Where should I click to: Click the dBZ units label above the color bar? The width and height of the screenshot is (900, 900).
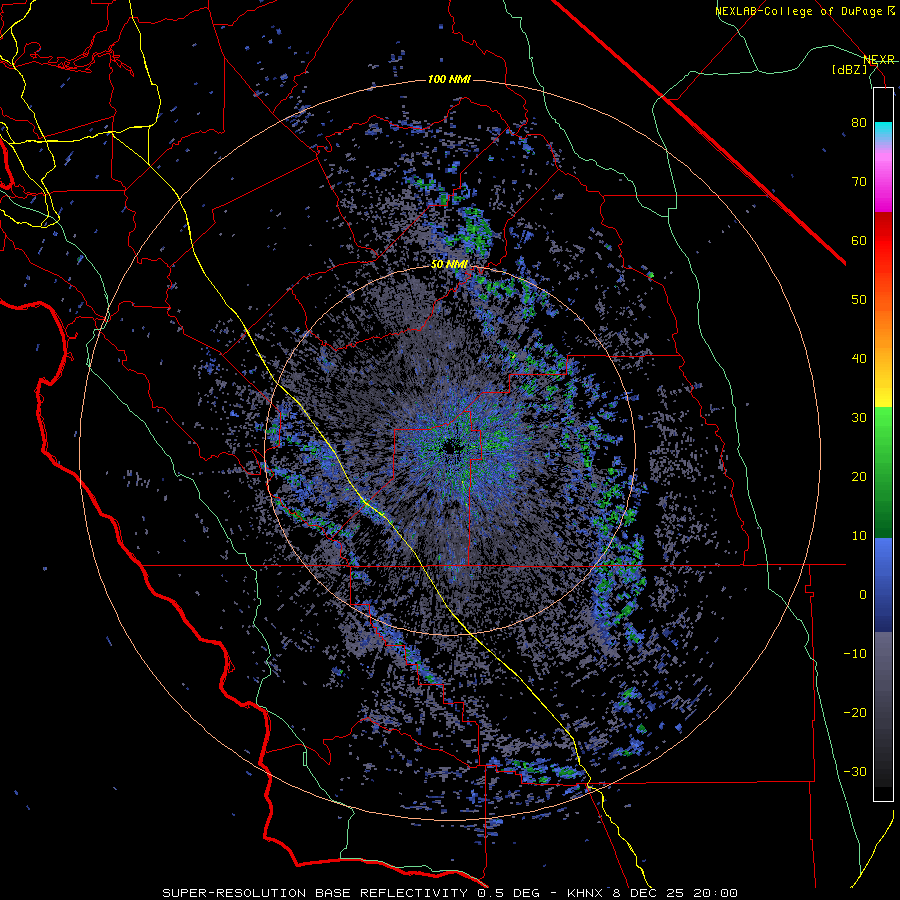point(849,70)
